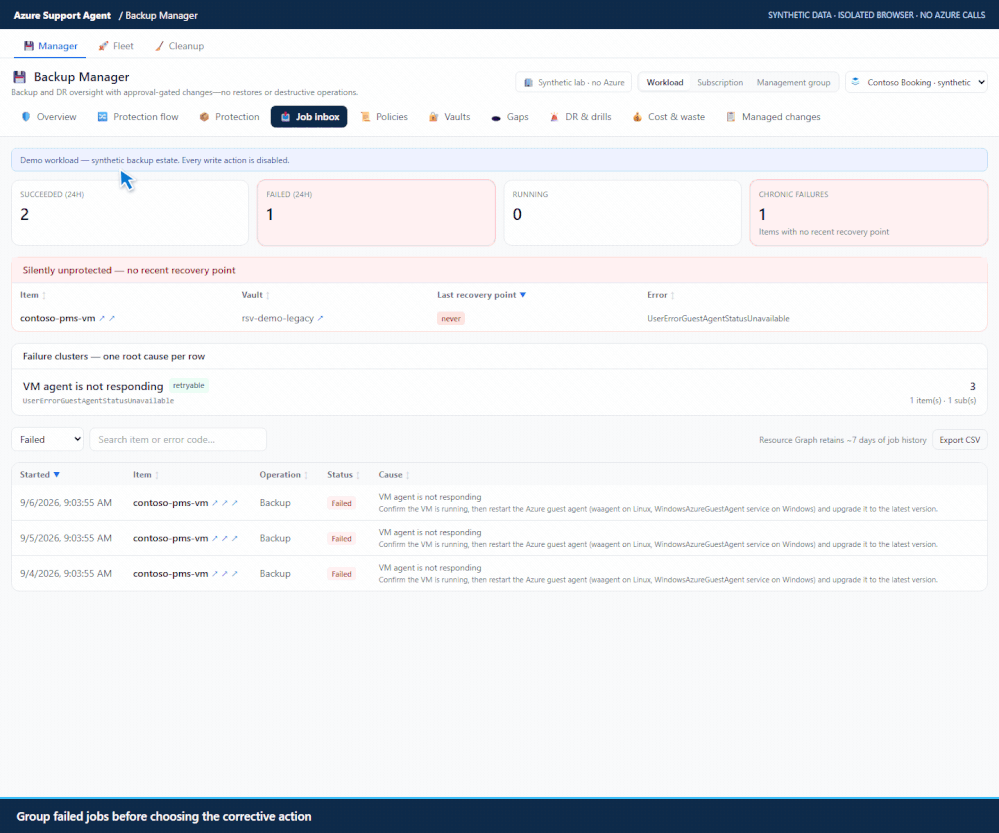Open the Succeeded (24h) summary card

pyautogui.click(x=130, y=212)
